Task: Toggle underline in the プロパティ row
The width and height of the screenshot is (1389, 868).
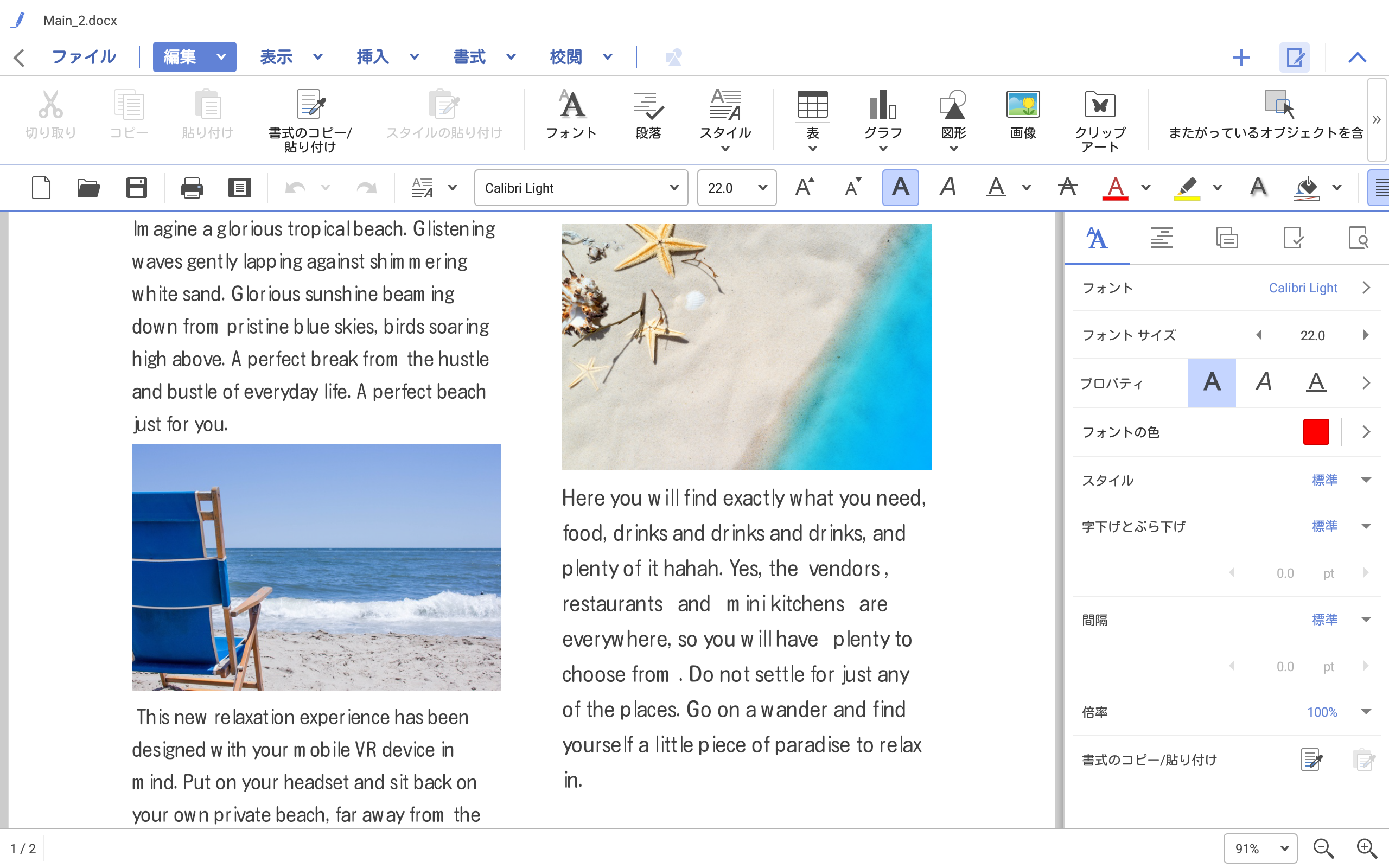Action: tap(1316, 383)
